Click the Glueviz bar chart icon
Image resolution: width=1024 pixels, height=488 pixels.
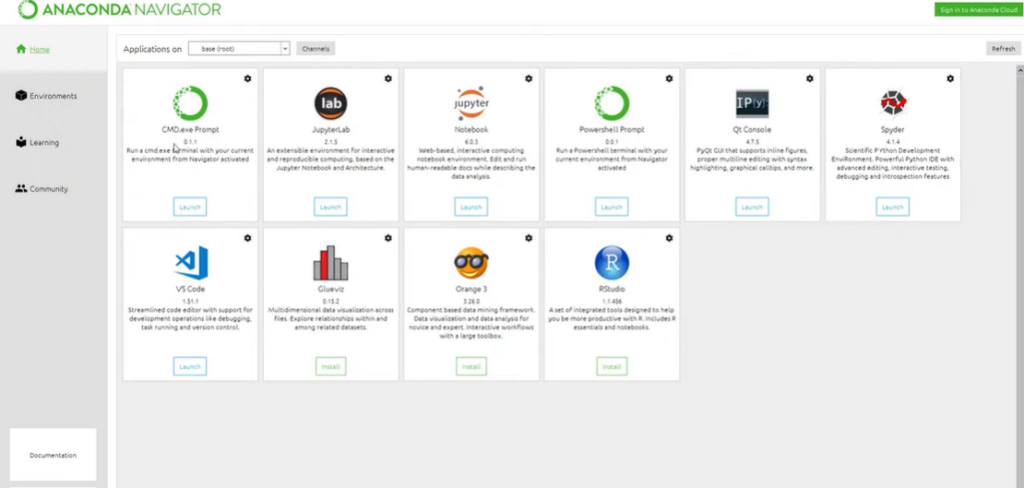coord(330,263)
